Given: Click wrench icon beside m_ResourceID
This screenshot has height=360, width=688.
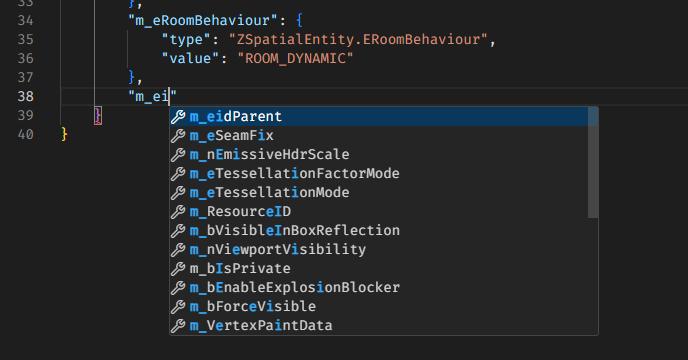Looking at the screenshot, I should click(x=178, y=212).
